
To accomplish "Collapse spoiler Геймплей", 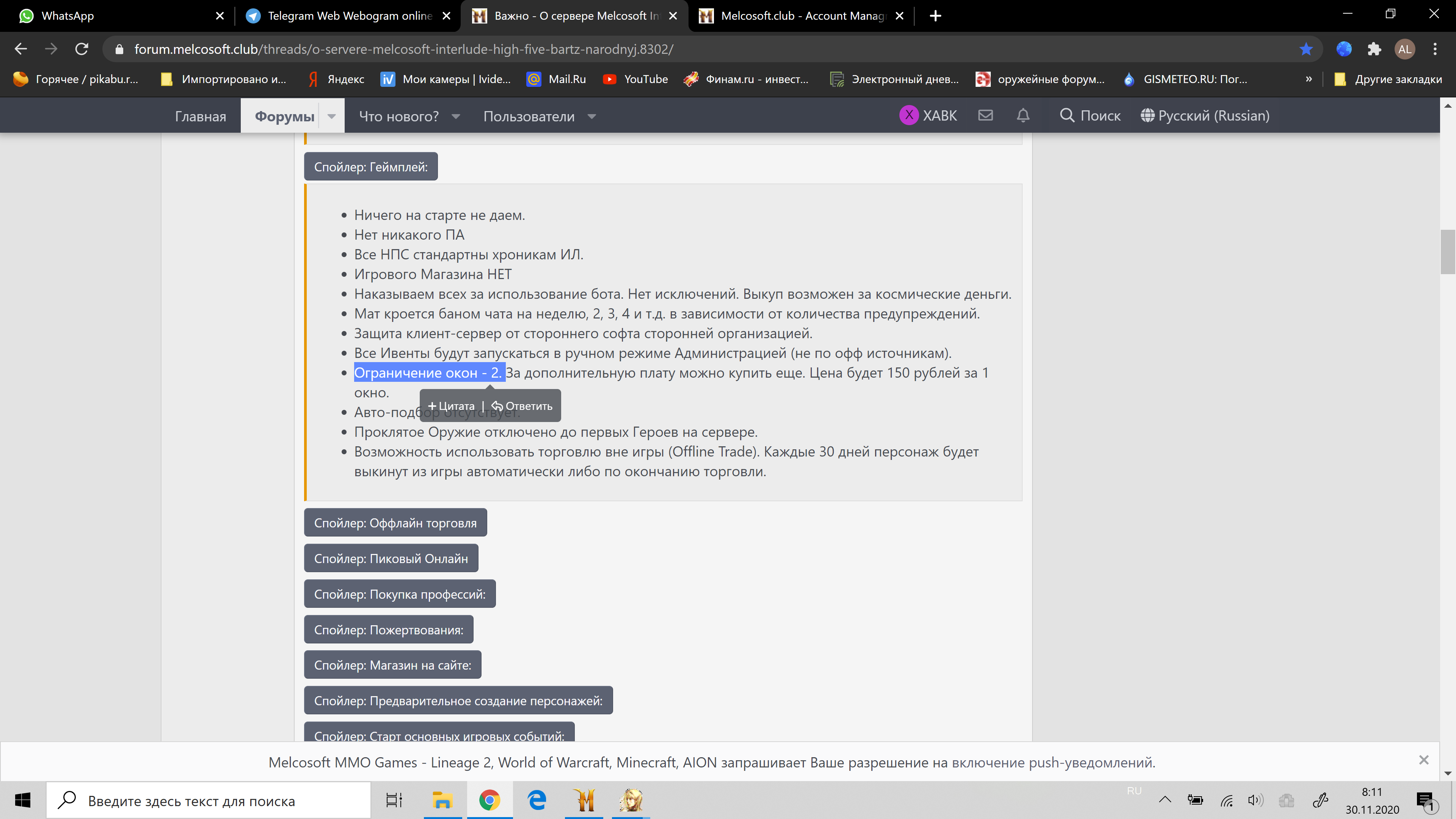I will point(370,167).
